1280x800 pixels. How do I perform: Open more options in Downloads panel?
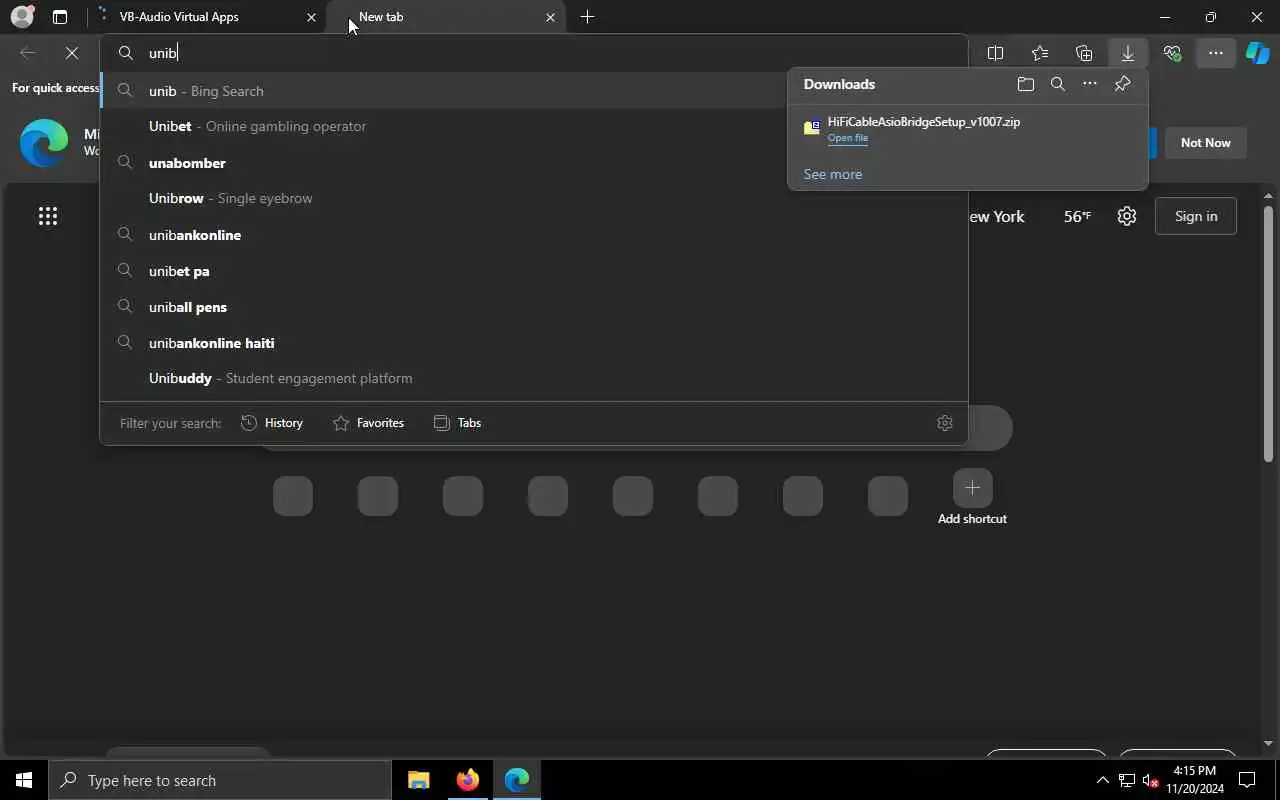(1090, 84)
